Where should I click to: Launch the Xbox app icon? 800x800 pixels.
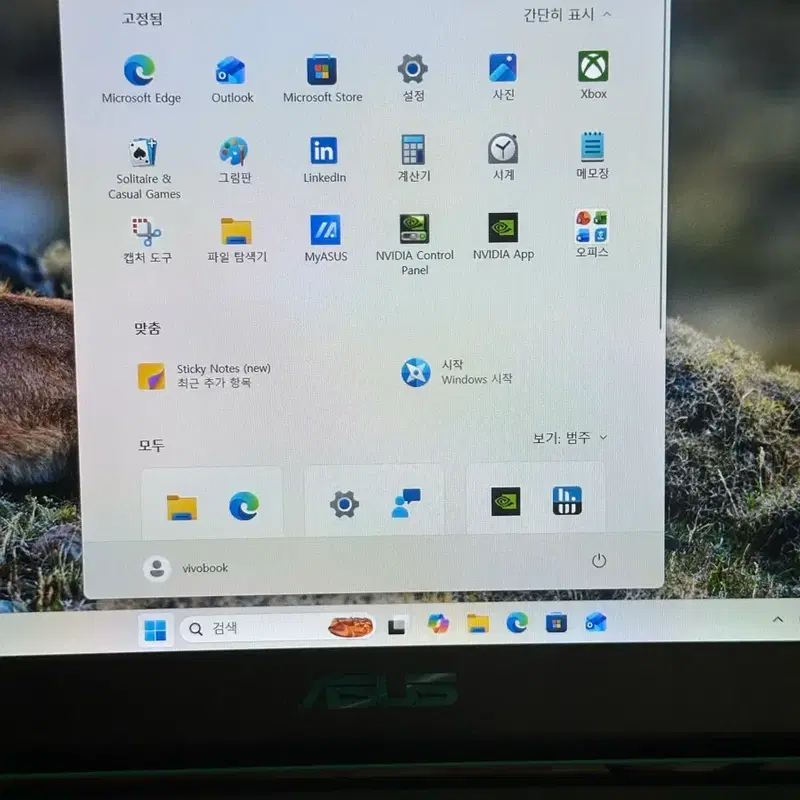pyautogui.click(x=593, y=74)
